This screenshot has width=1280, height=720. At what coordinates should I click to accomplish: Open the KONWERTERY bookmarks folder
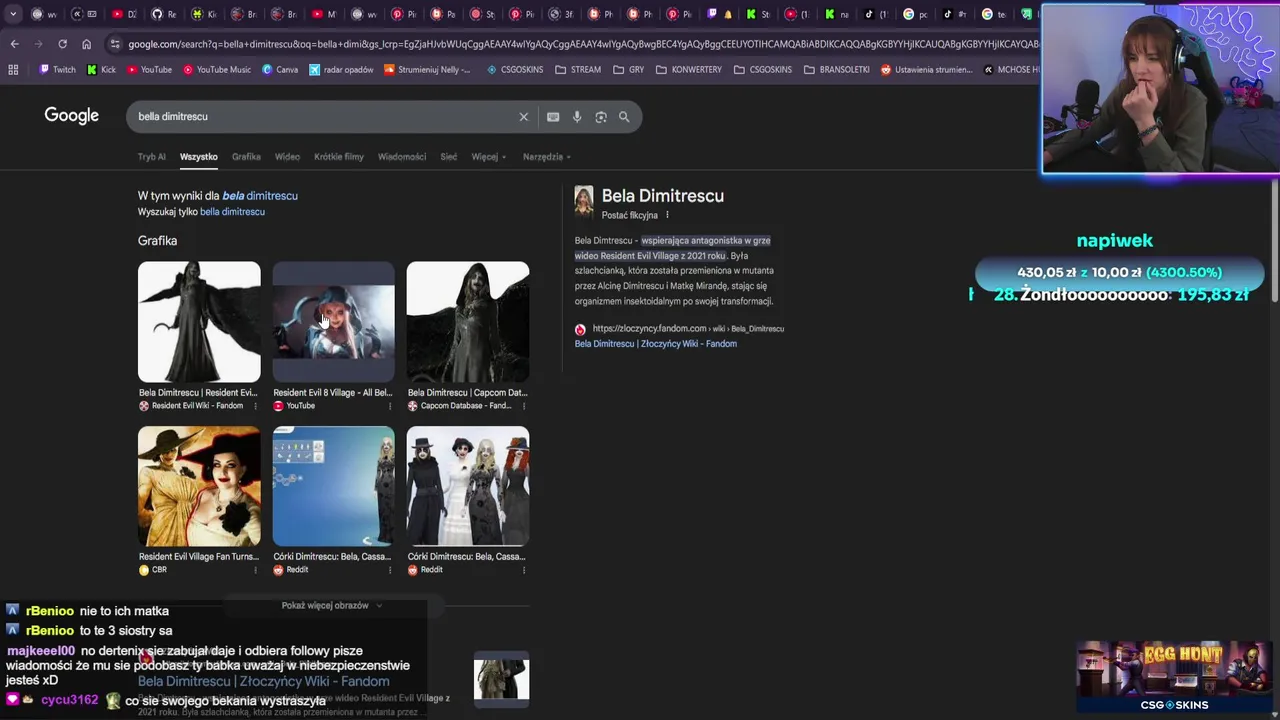(x=689, y=70)
